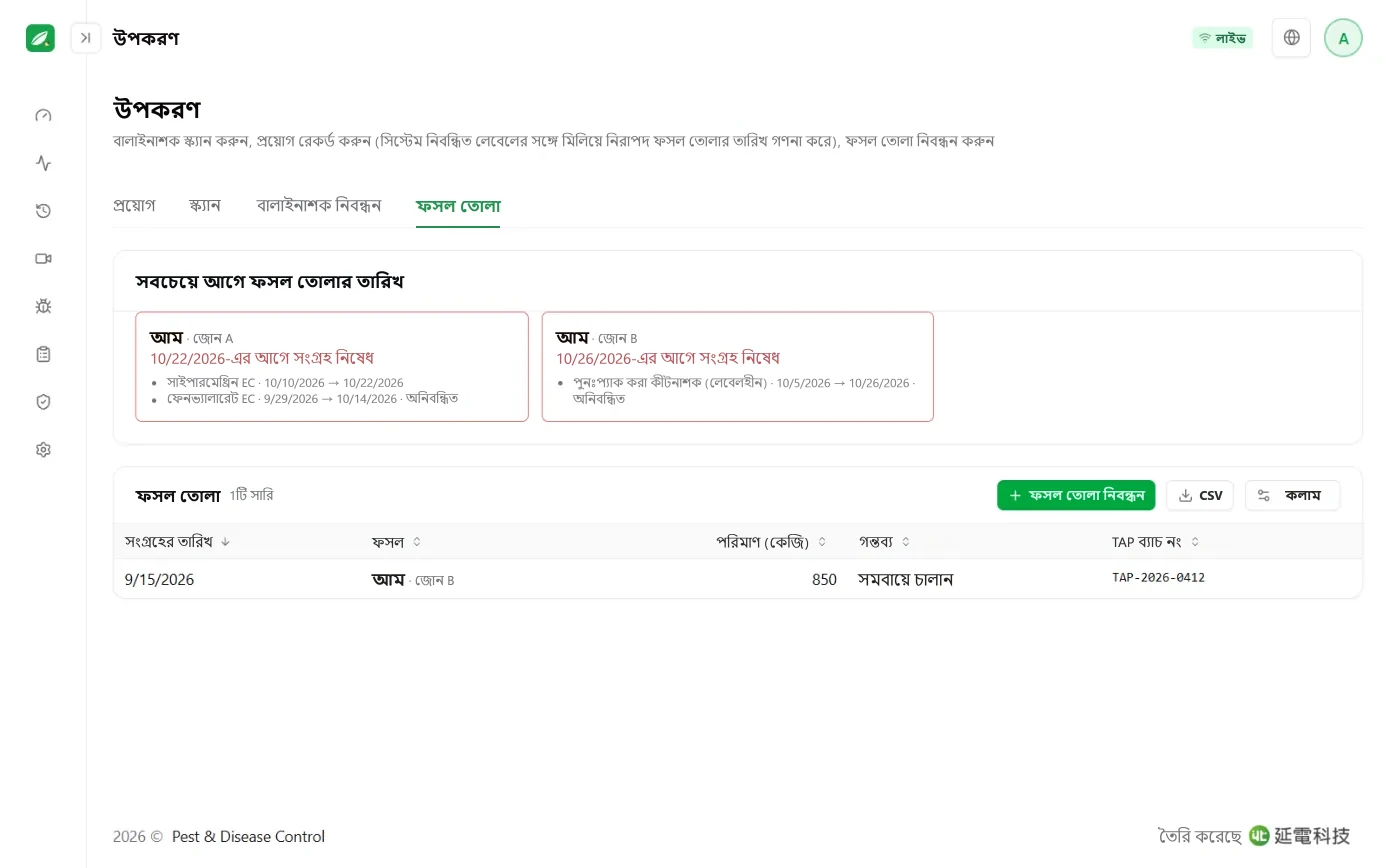This screenshot has height=868, width=1388.
Task: Click the globe language switcher
Action: click(1291, 38)
